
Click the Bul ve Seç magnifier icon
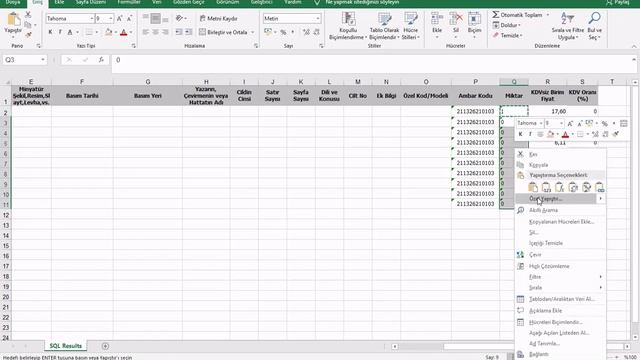coord(594,18)
